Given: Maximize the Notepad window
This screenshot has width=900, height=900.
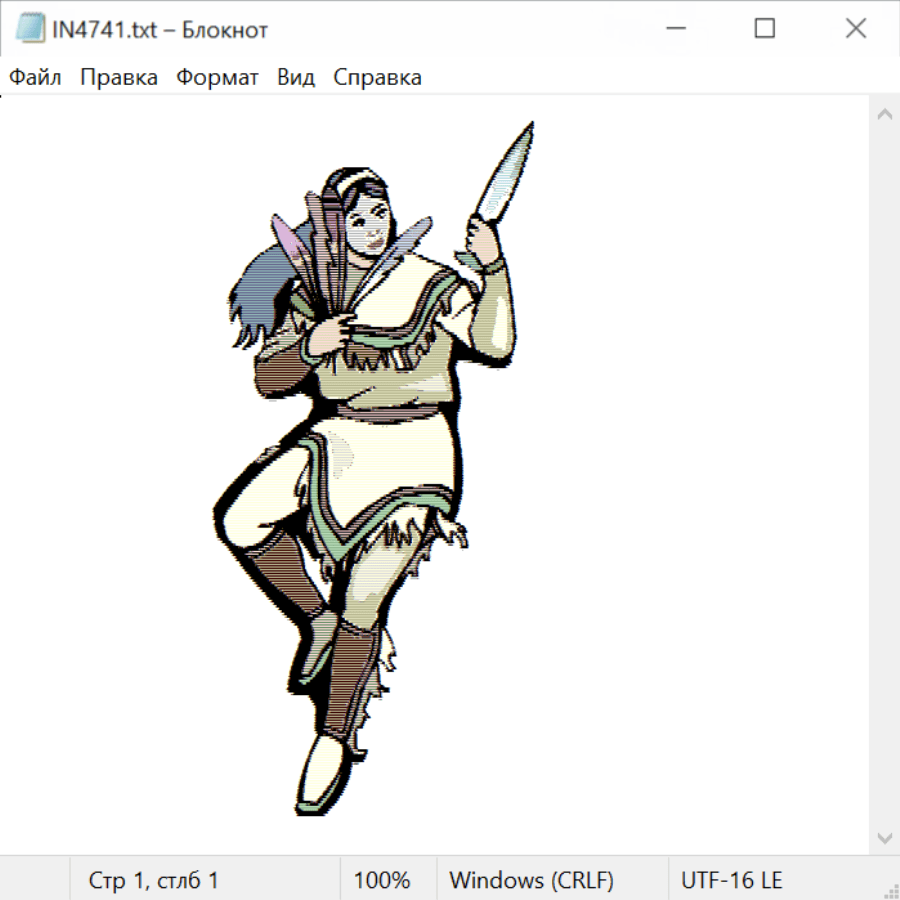Looking at the screenshot, I should coord(765,30).
